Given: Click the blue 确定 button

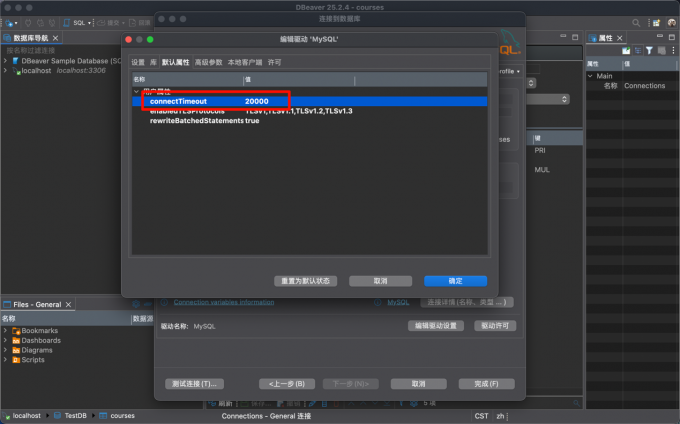Looking at the screenshot, I should tap(455, 281).
